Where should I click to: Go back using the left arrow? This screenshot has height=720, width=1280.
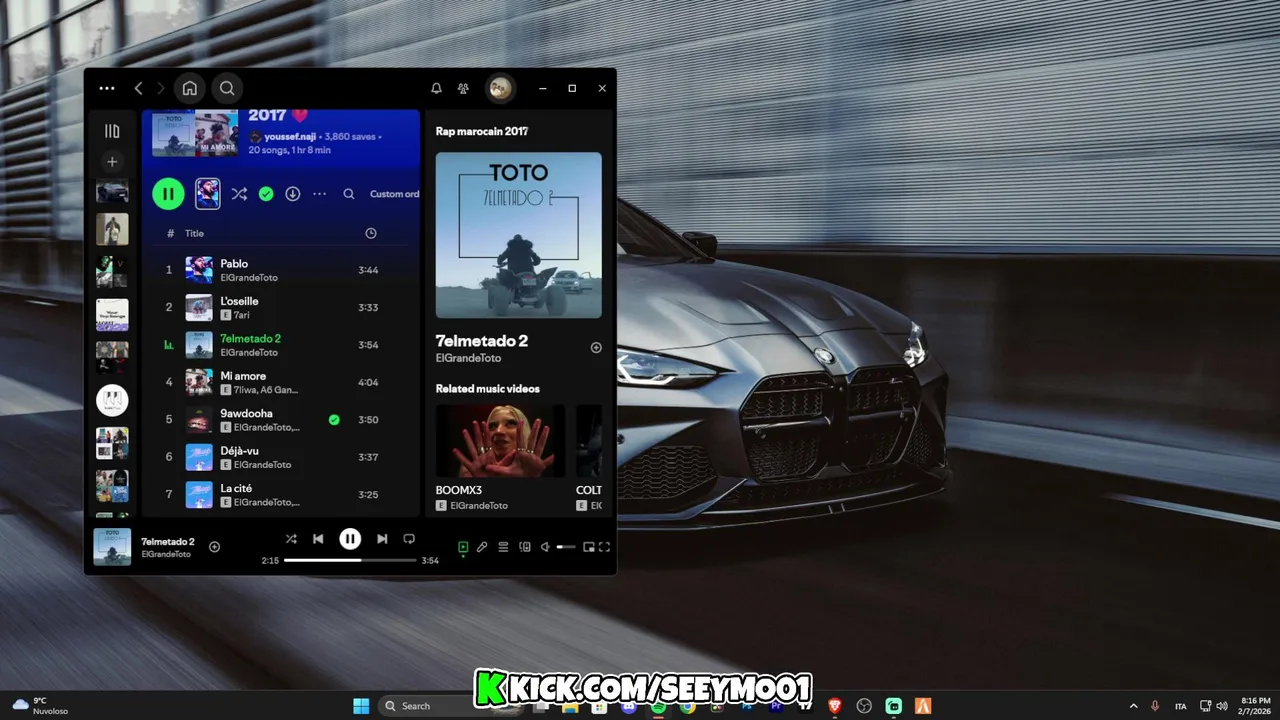point(138,88)
